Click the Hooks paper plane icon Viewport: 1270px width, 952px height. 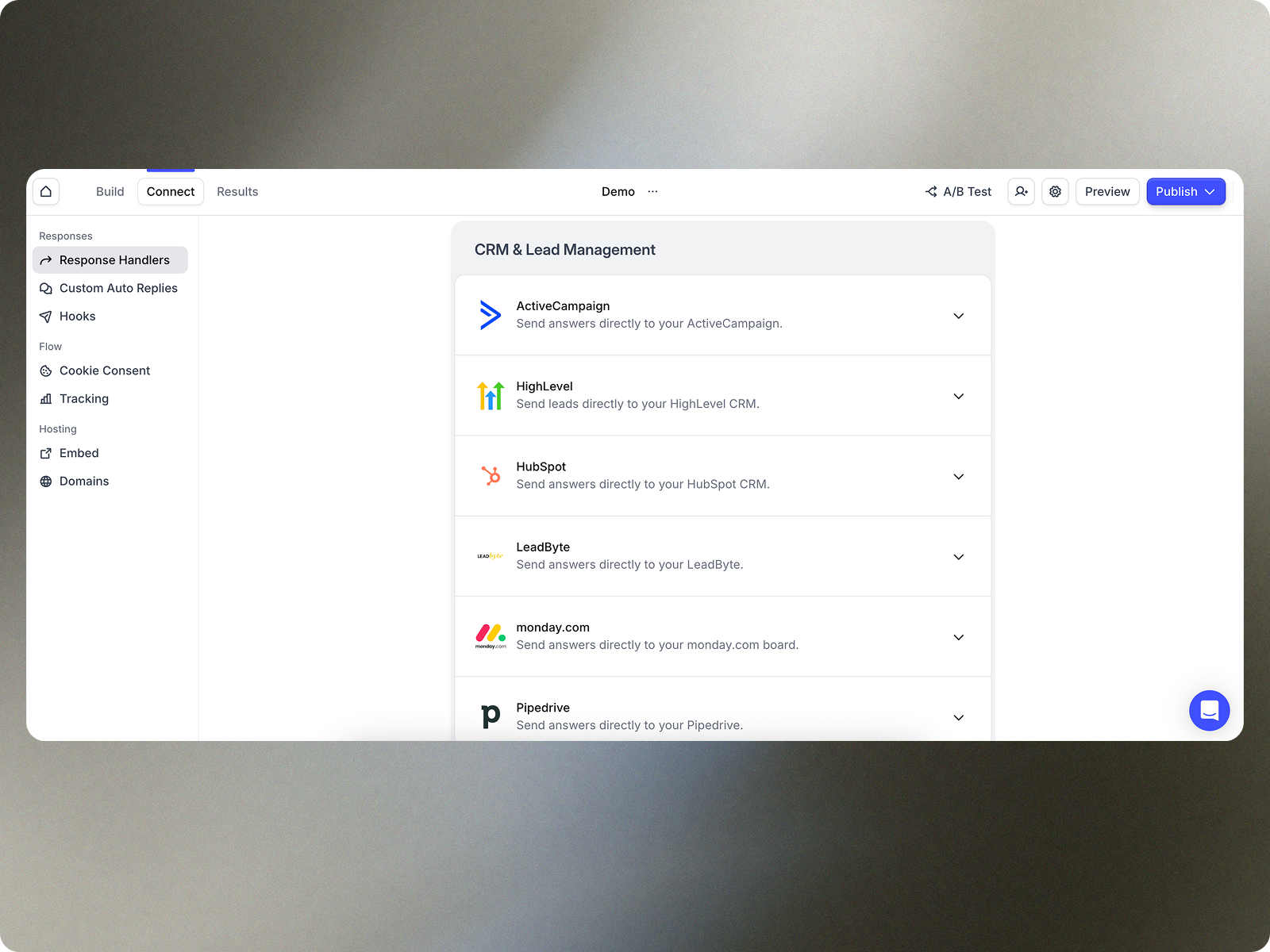46,317
